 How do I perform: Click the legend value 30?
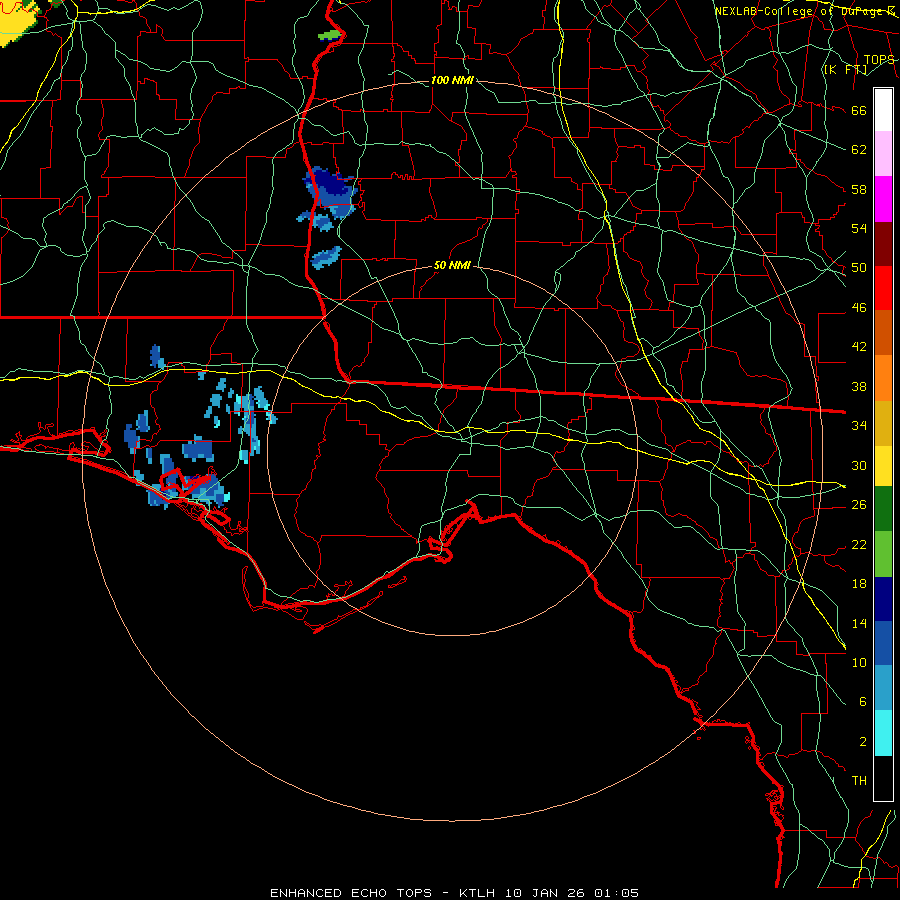[x=859, y=465]
